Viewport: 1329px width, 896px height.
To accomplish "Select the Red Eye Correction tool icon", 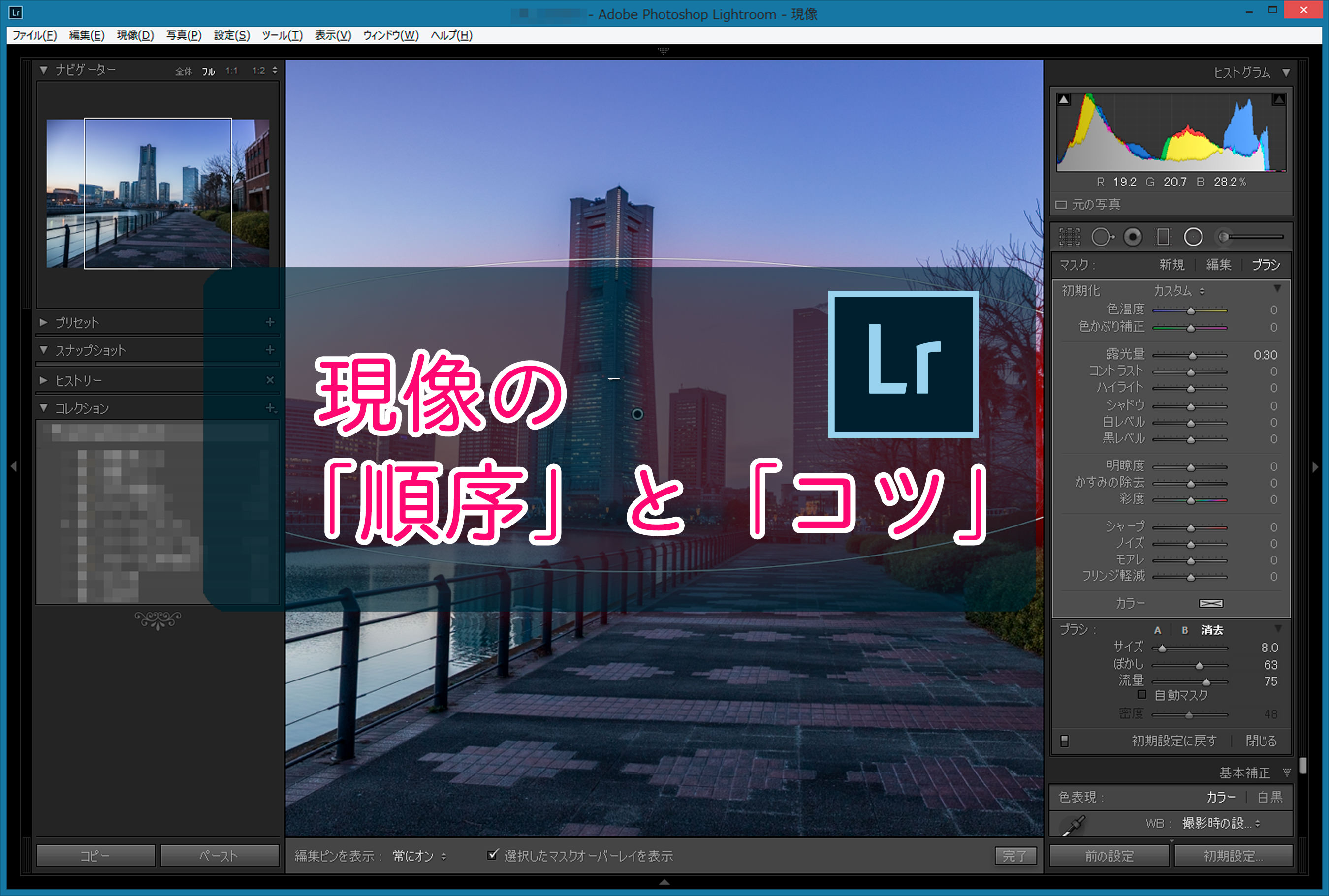I will tap(1133, 237).
